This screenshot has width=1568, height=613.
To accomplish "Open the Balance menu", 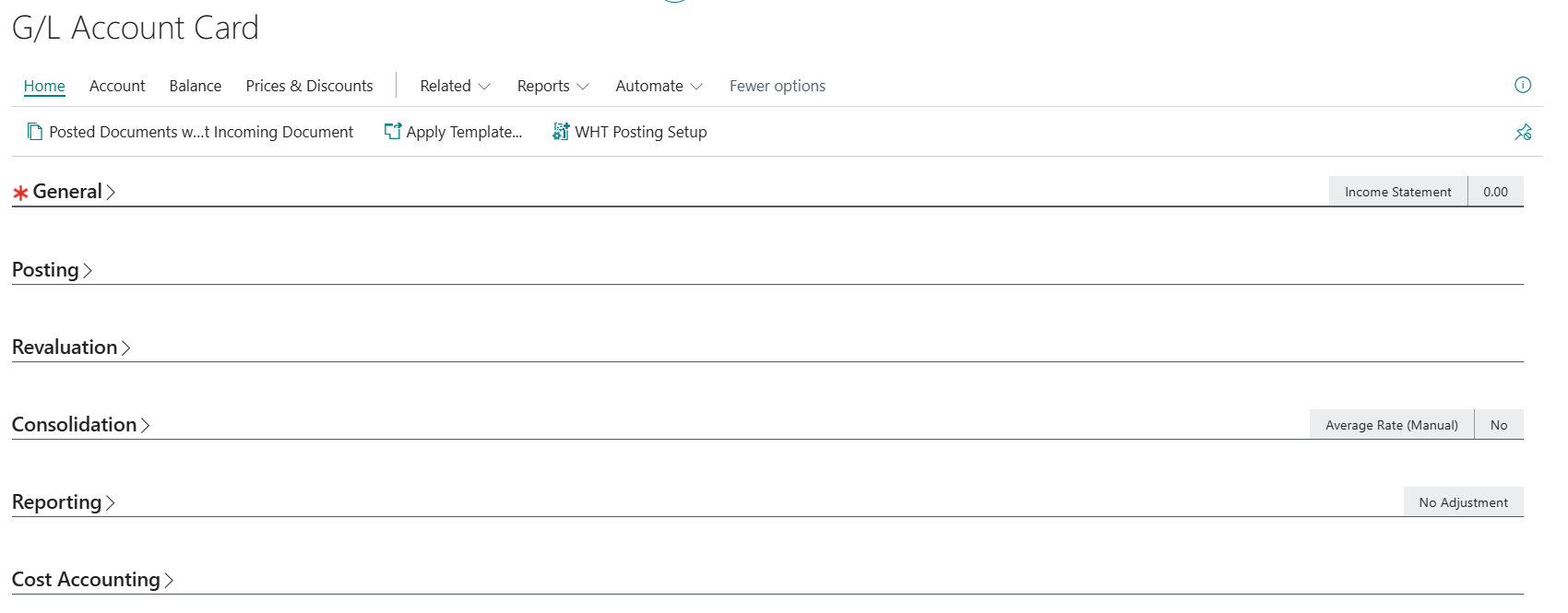I will 196,86.
